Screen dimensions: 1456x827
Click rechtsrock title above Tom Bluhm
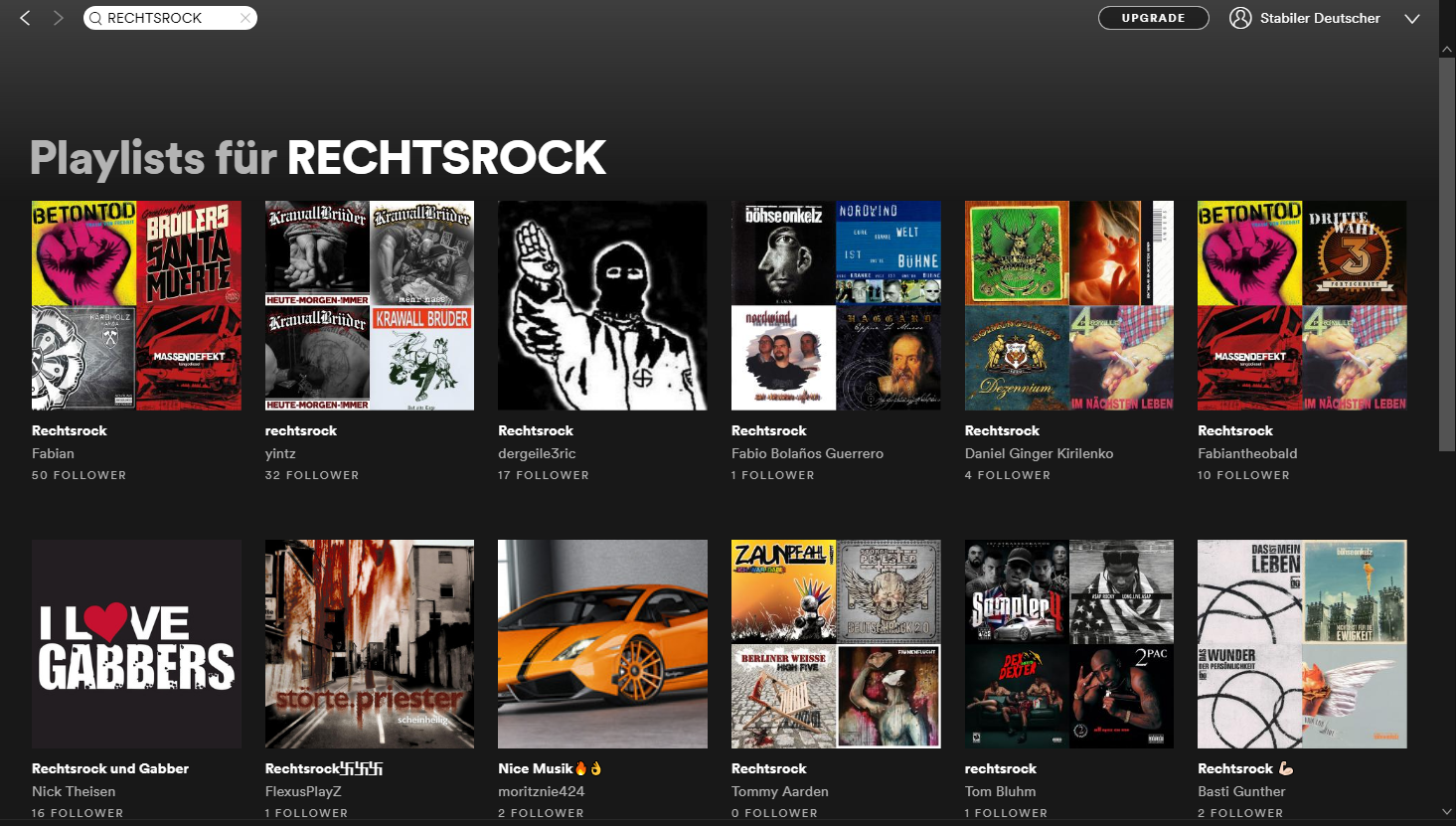point(1001,768)
